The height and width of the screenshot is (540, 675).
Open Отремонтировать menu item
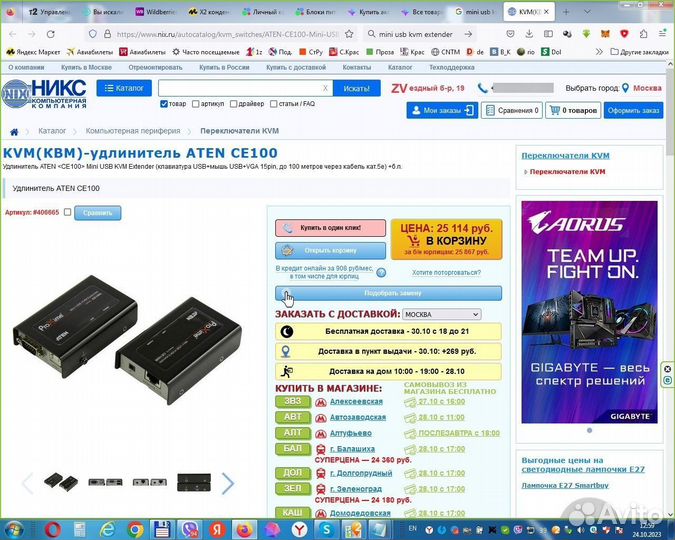(x=155, y=68)
